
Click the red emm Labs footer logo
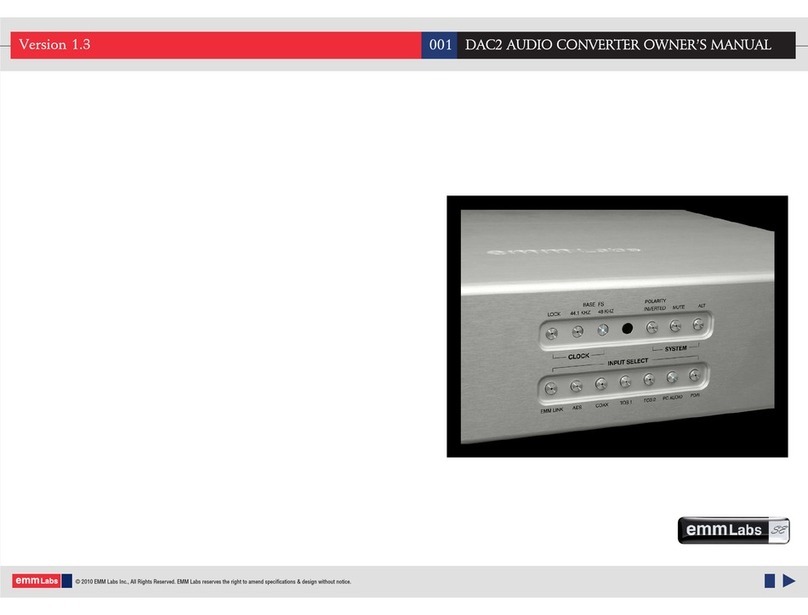[x=36, y=580]
